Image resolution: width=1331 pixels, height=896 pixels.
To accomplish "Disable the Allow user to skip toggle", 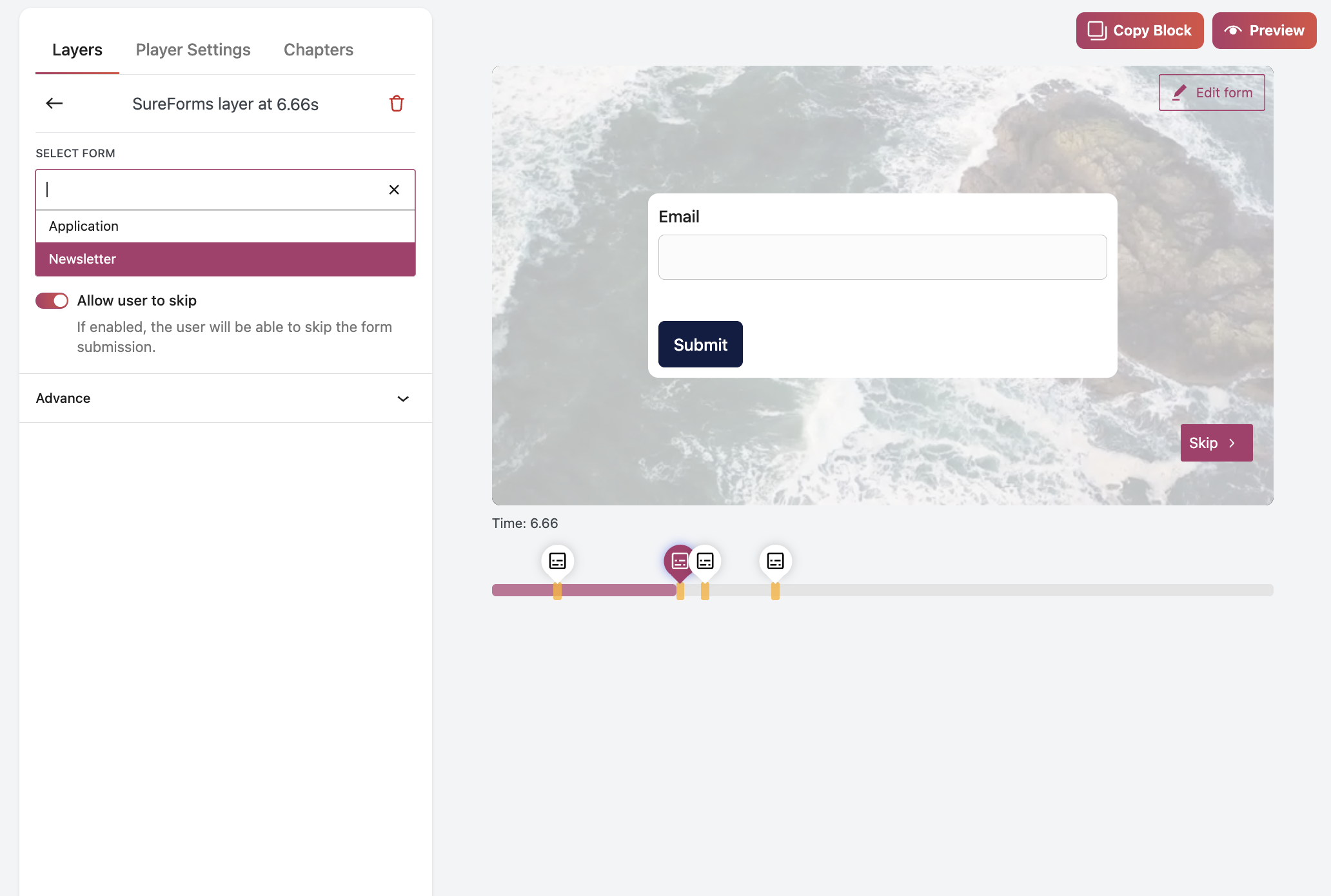I will tap(52, 300).
